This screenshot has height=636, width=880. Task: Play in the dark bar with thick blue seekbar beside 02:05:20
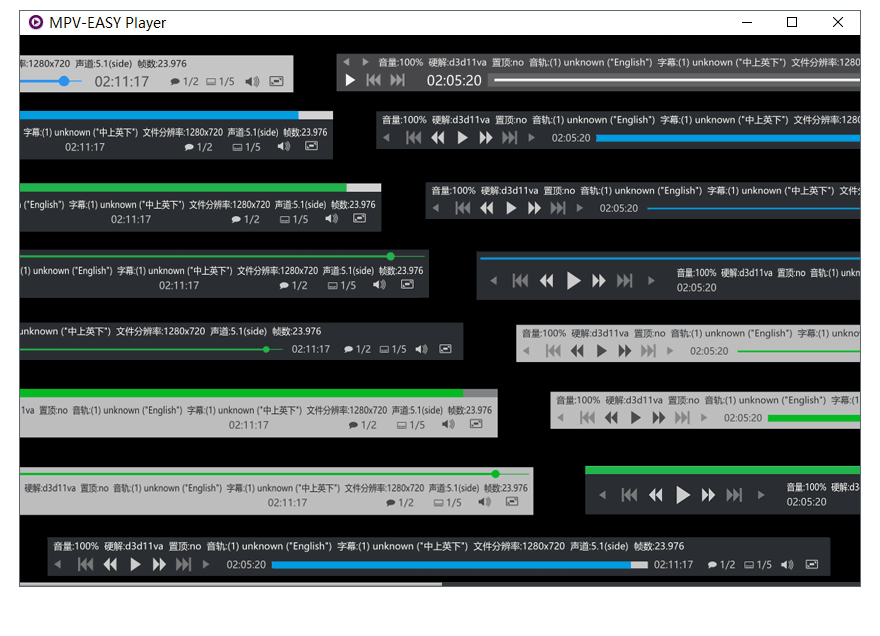click(x=462, y=138)
